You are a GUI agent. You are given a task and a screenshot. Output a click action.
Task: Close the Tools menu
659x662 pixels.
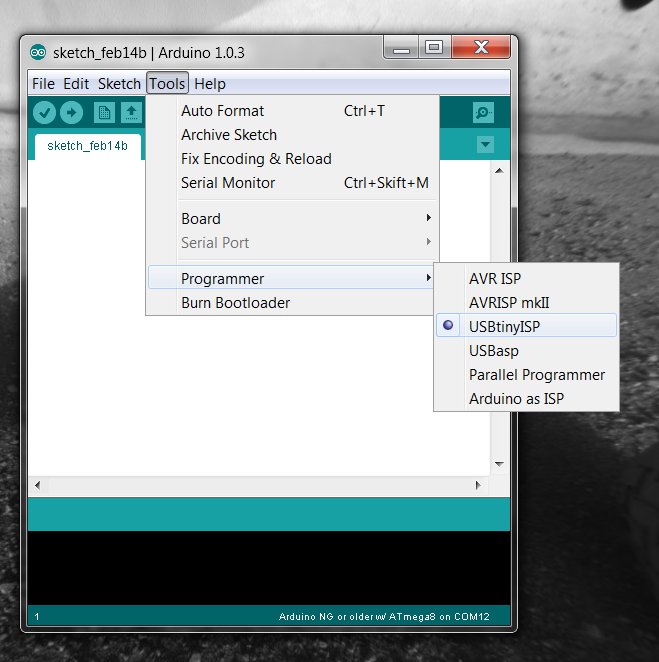point(167,84)
